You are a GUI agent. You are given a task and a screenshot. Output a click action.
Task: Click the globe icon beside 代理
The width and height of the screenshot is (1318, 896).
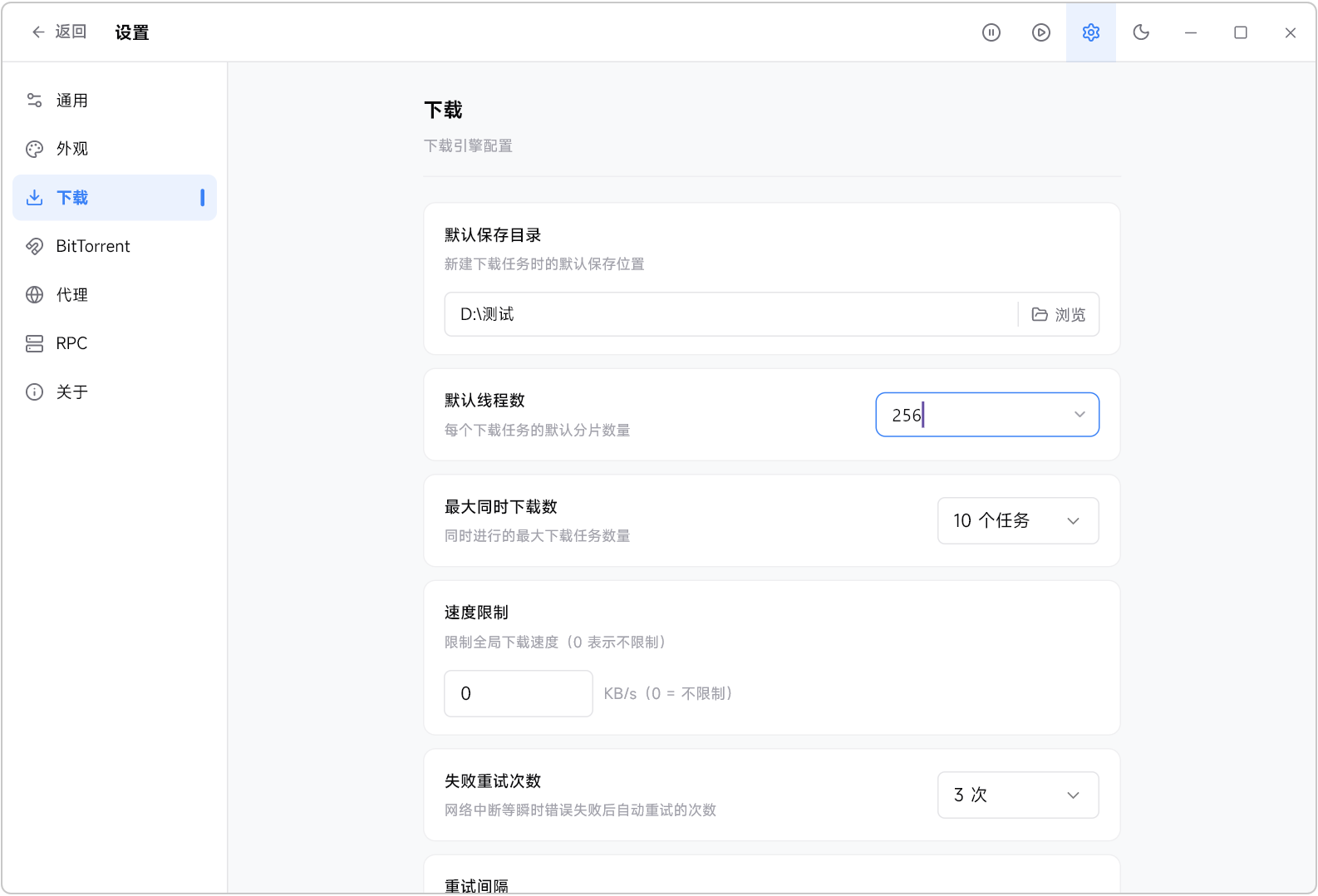(34, 295)
